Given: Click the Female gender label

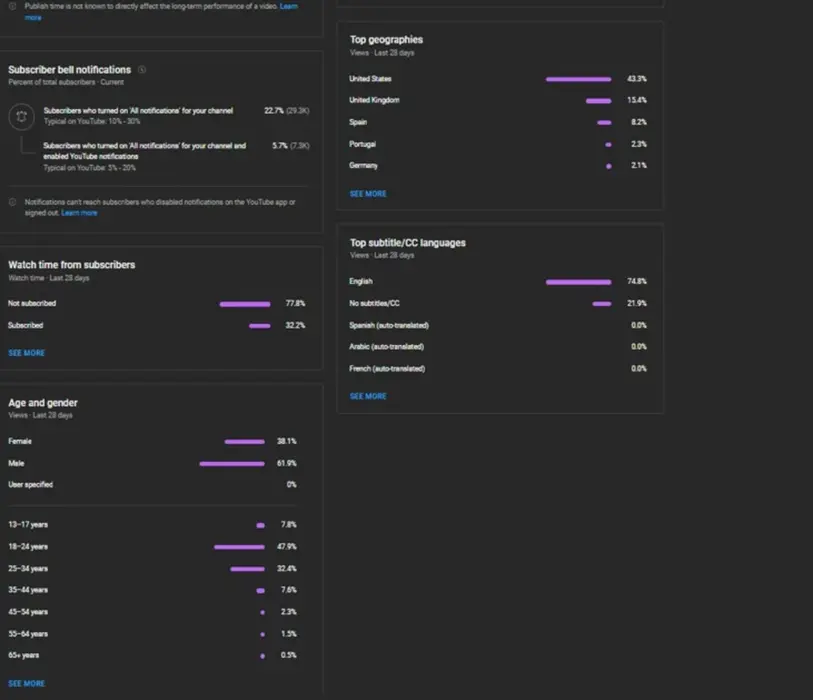Looking at the screenshot, I should 20,441.
